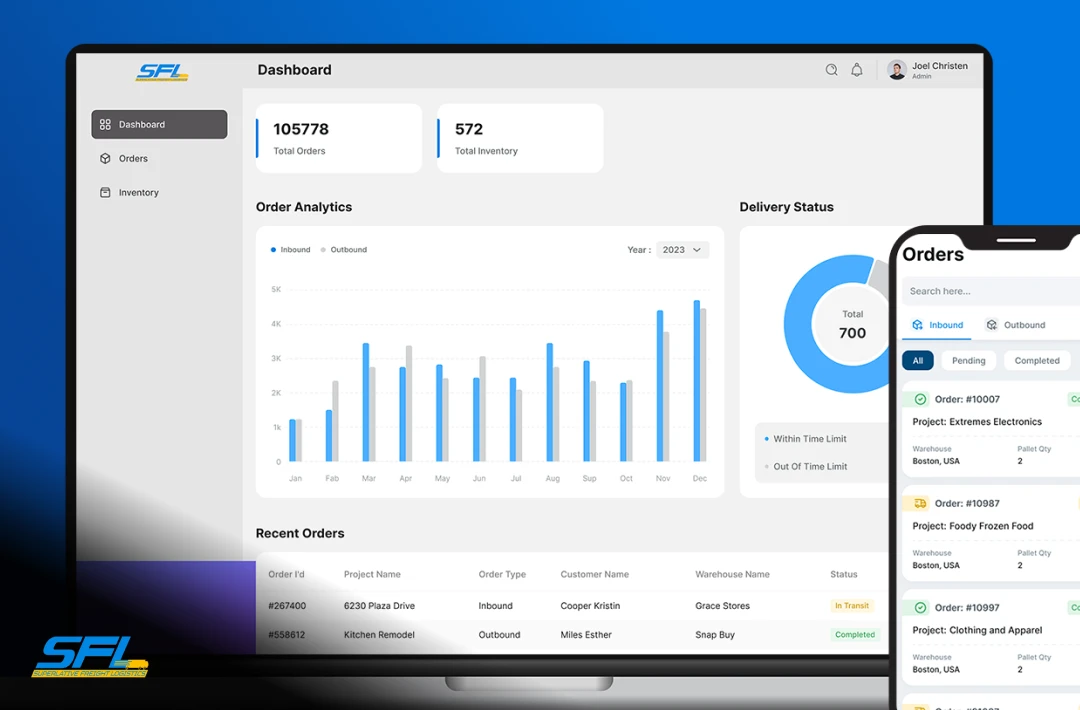Switch to Outbound tab in phone Orders
This screenshot has height=710, width=1080.
pos(1015,325)
